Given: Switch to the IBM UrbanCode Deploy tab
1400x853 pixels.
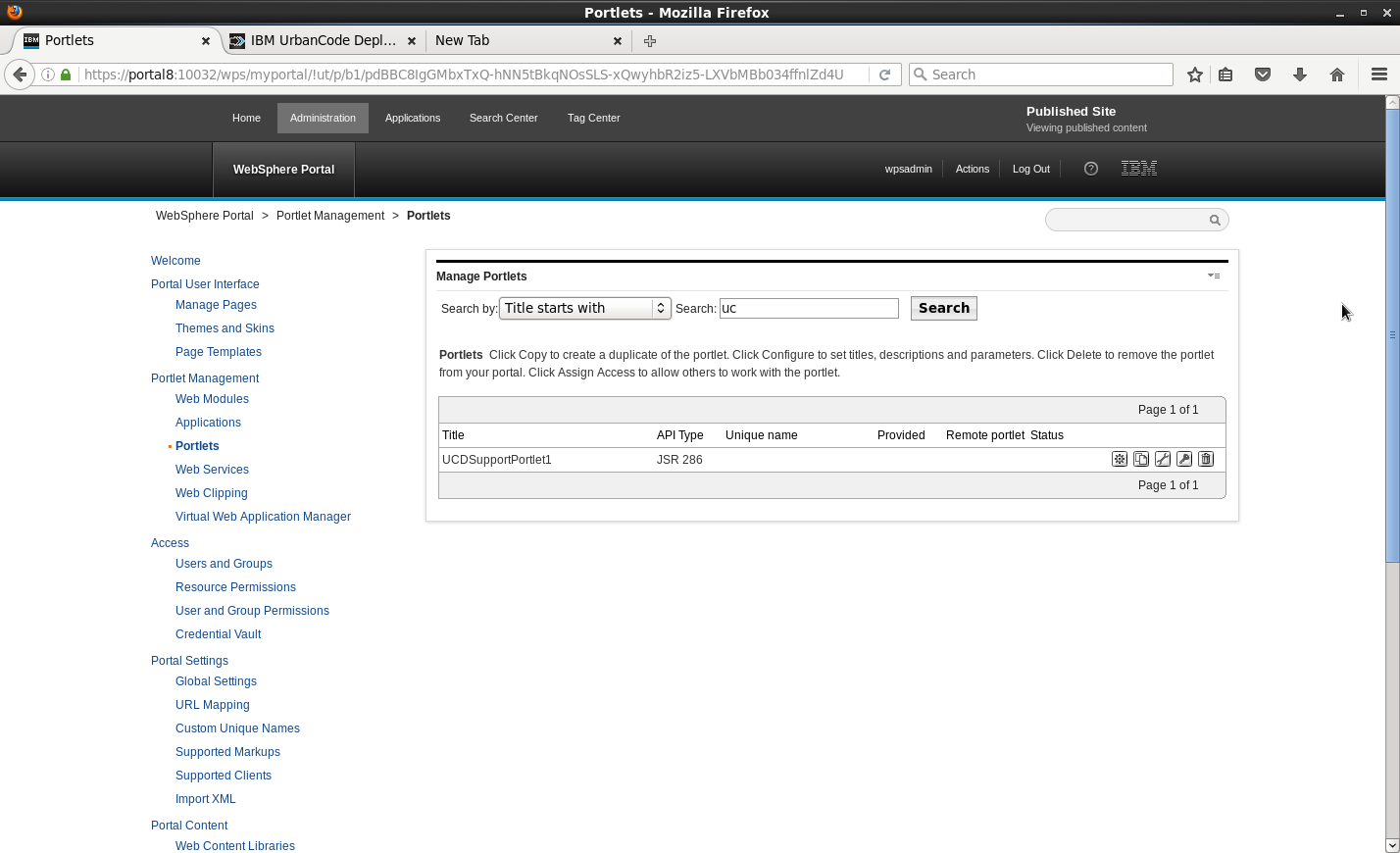Looking at the screenshot, I should tap(322, 40).
